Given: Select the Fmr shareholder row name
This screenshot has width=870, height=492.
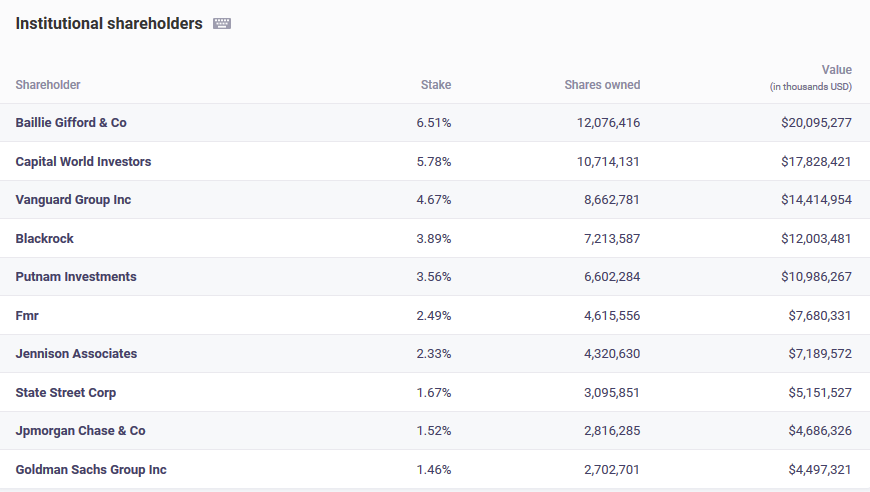Looking at the screenshot, I should (x=27, y=316).
